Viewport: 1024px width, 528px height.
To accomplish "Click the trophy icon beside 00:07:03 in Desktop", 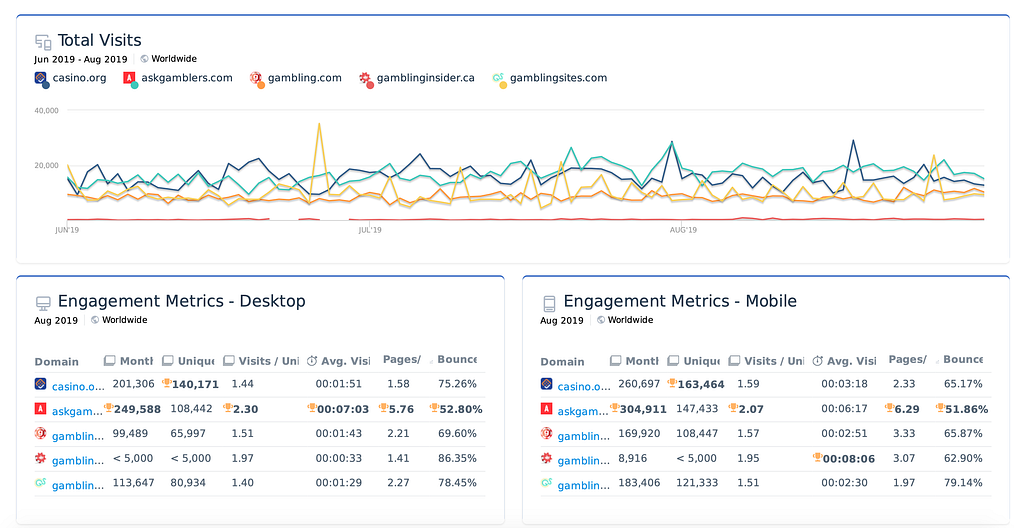I will click(x=312, y=408).
